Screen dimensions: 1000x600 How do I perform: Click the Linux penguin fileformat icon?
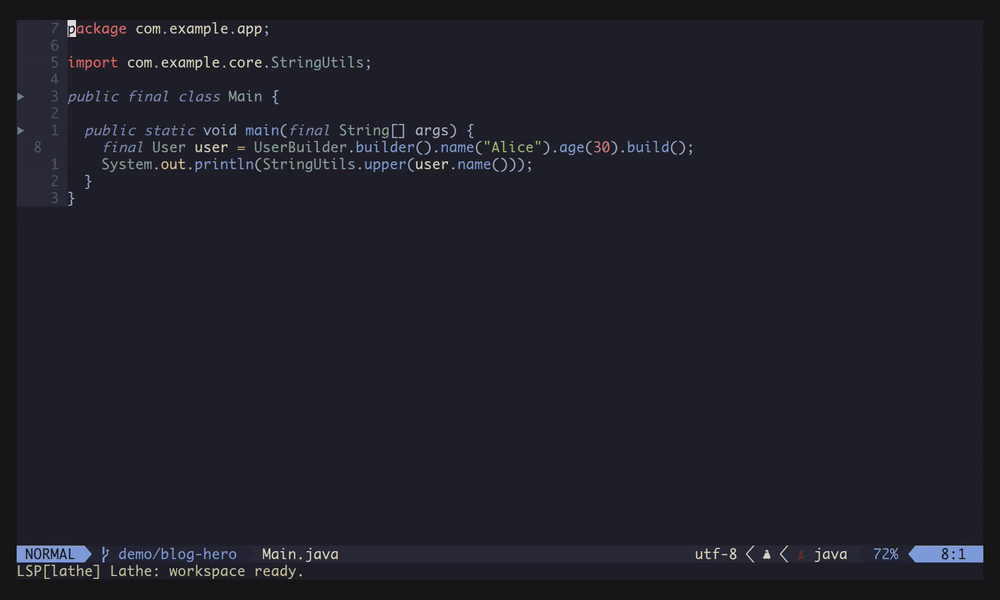[767, 554]
